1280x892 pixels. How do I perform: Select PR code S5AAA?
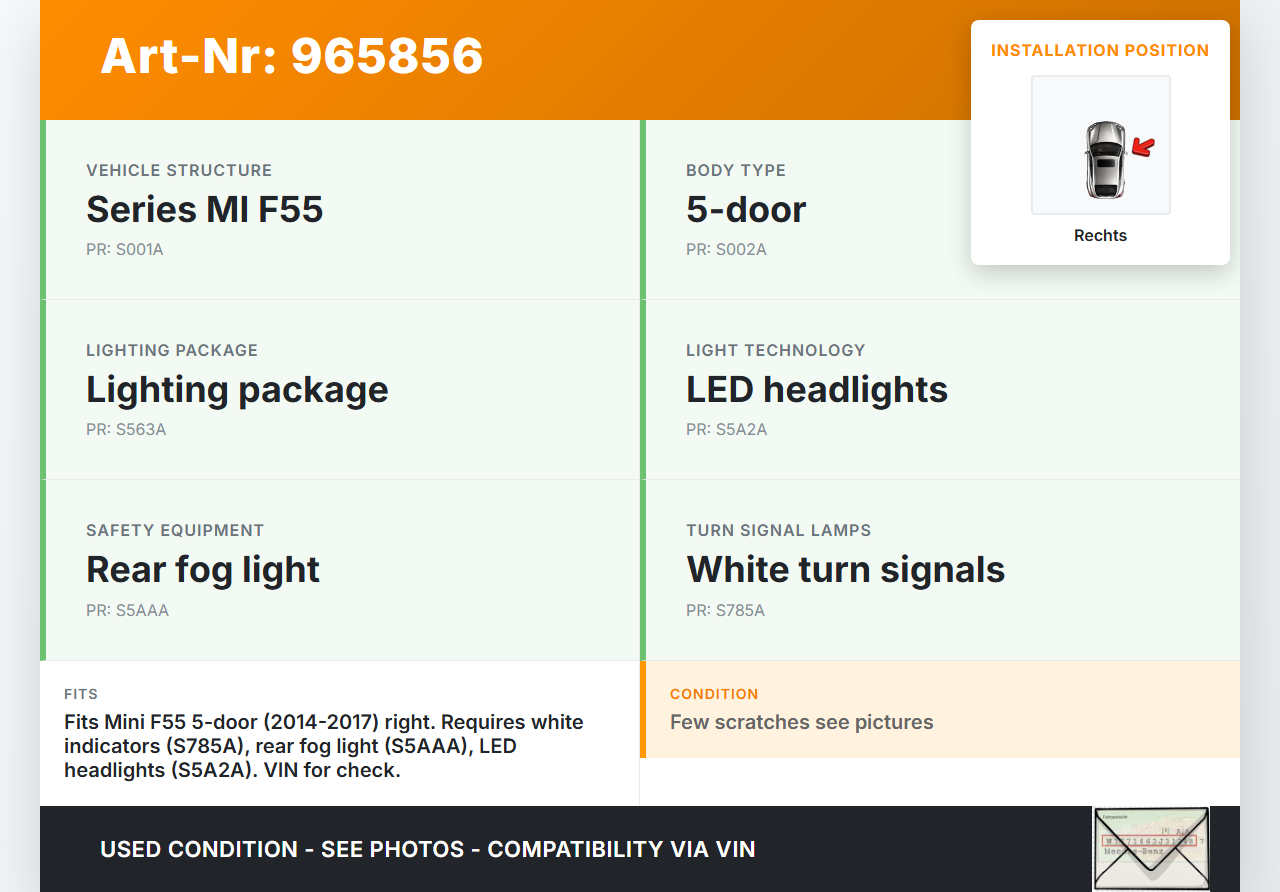(x=127, y=610)
